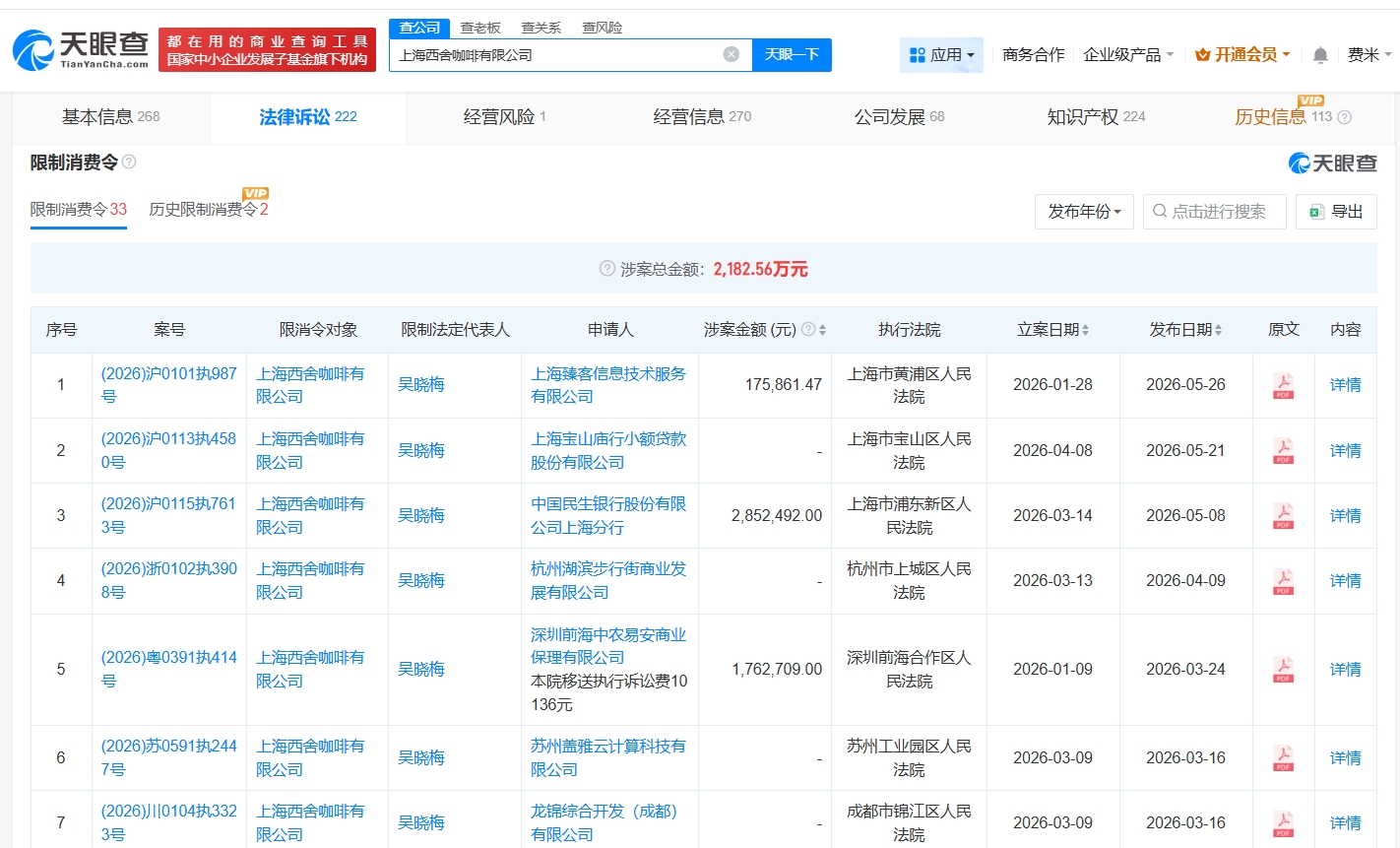Open 吴晓梅 in the row numbered 1
This screenshot has height=848, width=1400.
pyautogui.click(x=421, y=385)
